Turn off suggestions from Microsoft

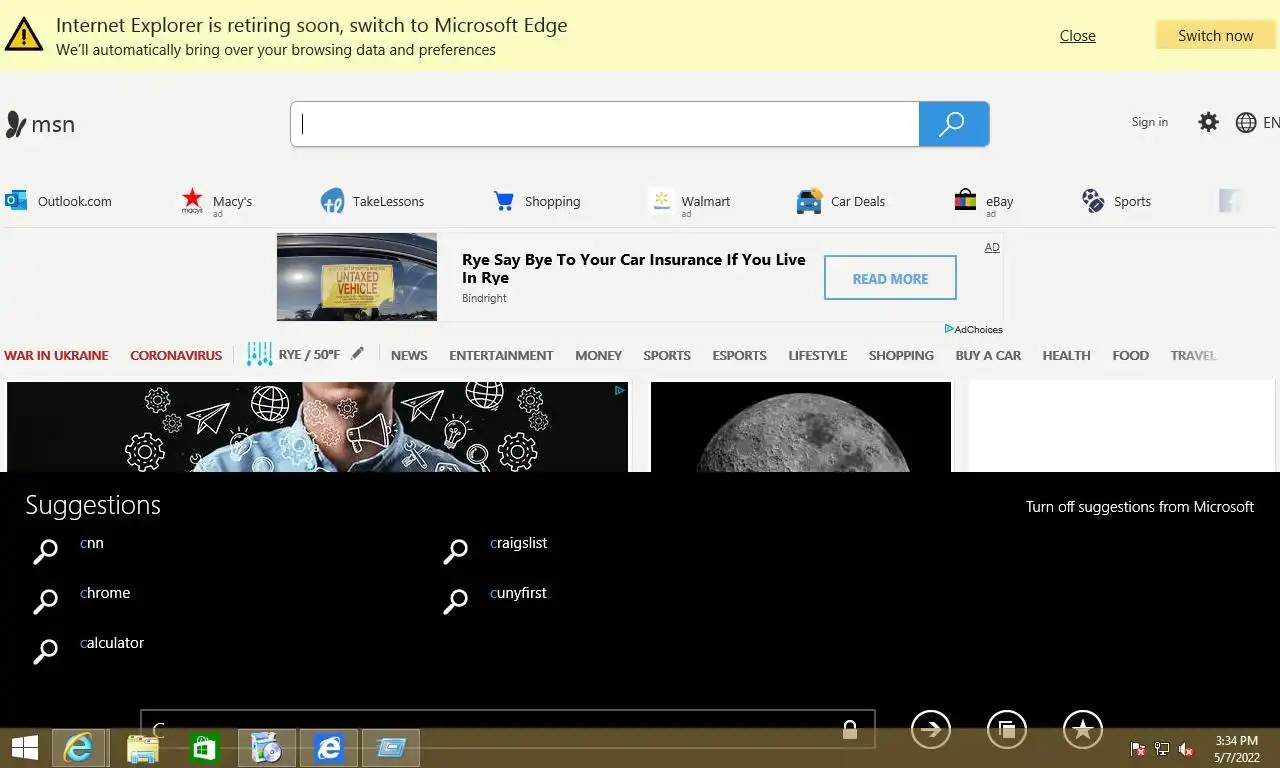click(1139, 507)
